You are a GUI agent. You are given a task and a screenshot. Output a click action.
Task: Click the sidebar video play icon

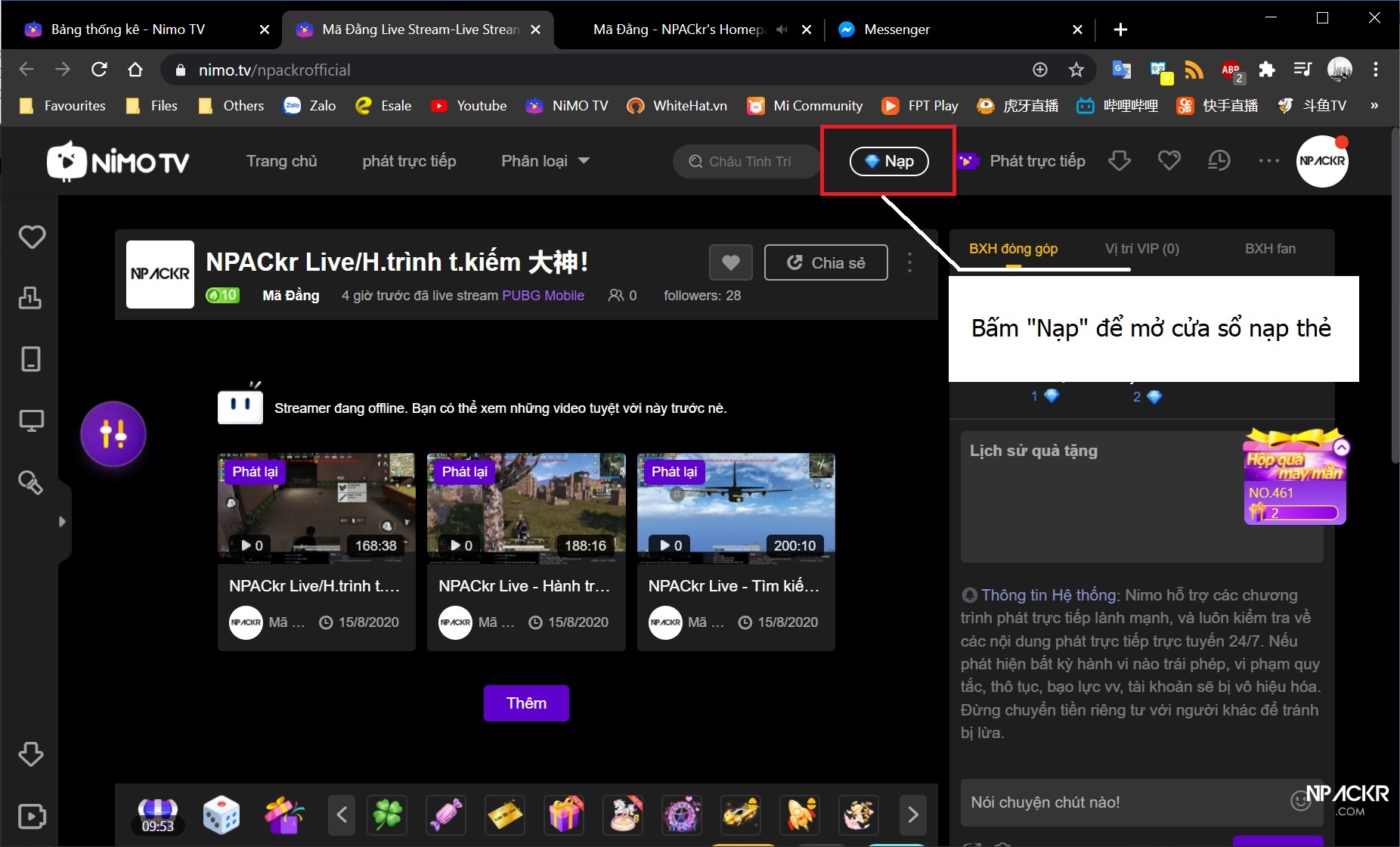[32, 816]
